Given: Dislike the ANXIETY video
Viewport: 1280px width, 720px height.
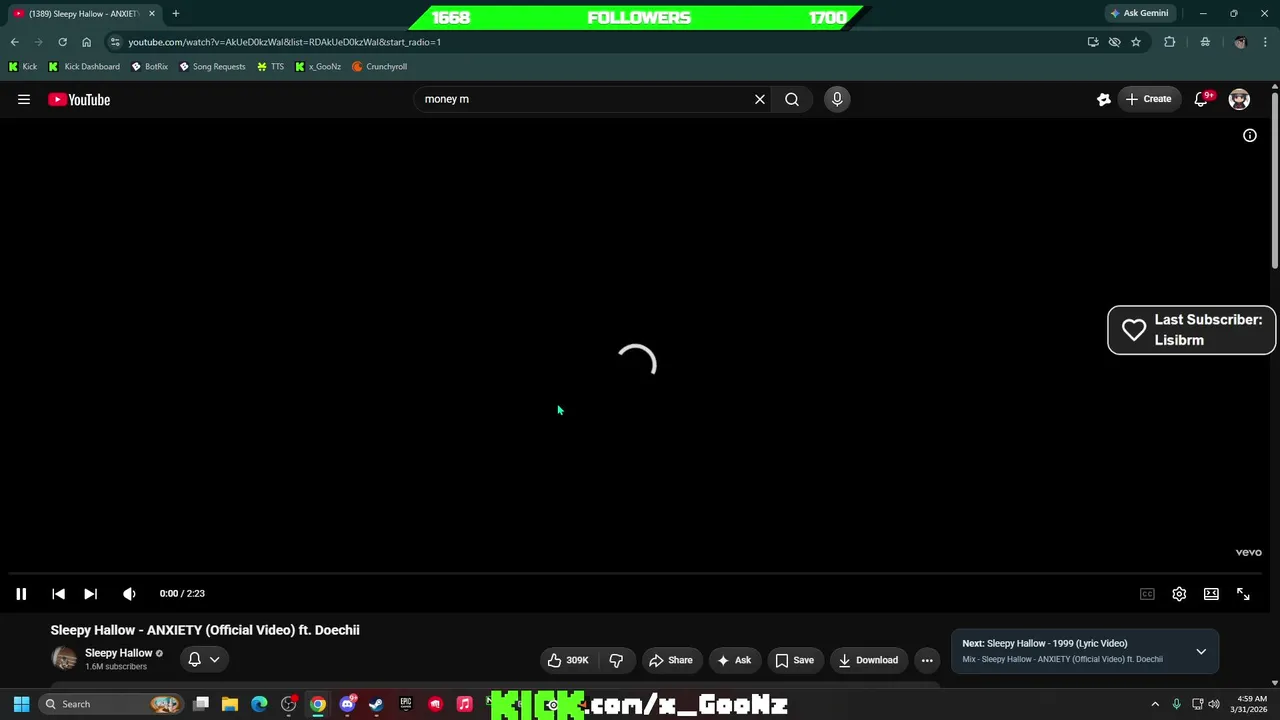Looking at the screenshot, I should pyautogui.click(x=616, y=660).
